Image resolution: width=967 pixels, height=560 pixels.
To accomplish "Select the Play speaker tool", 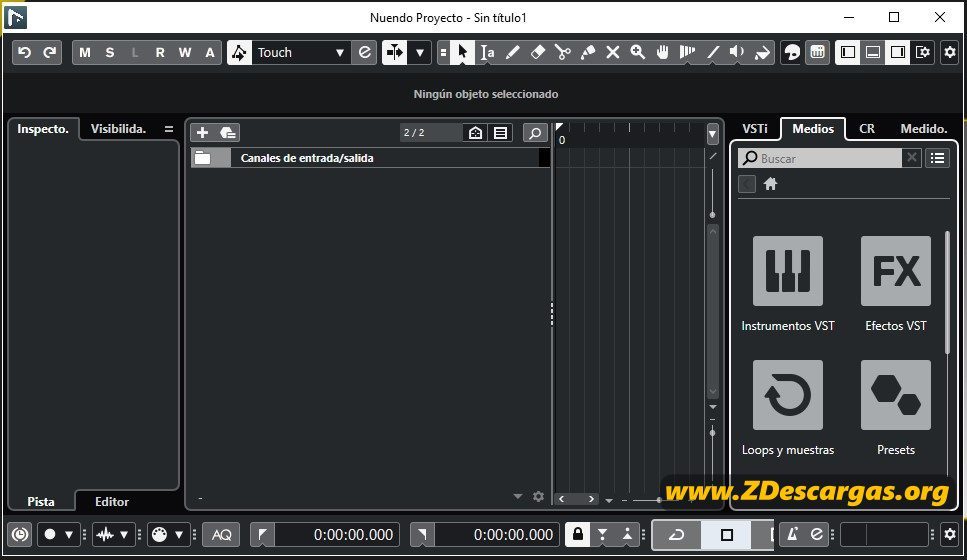I will tap(738, 52).
